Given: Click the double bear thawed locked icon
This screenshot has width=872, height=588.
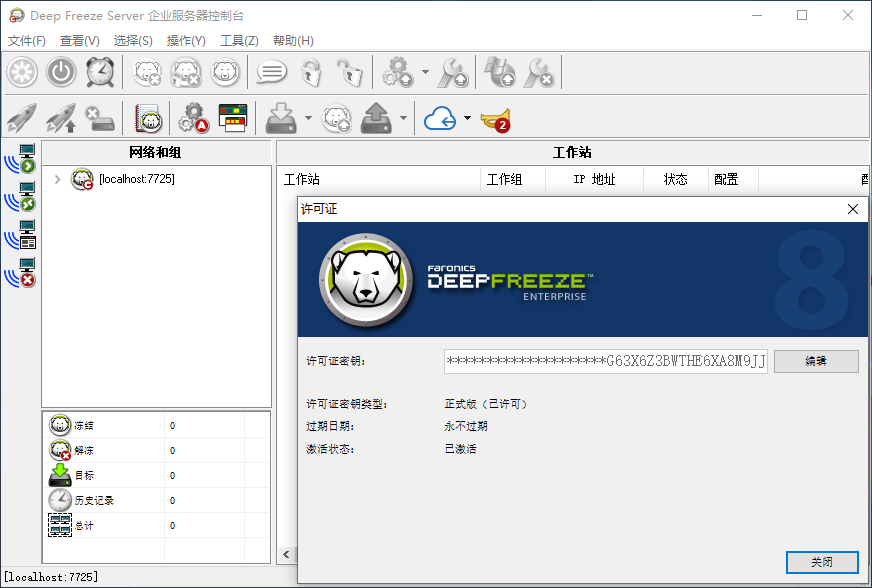Looking at the screenshot, I should pyautogui.click(x=186, y=72).
